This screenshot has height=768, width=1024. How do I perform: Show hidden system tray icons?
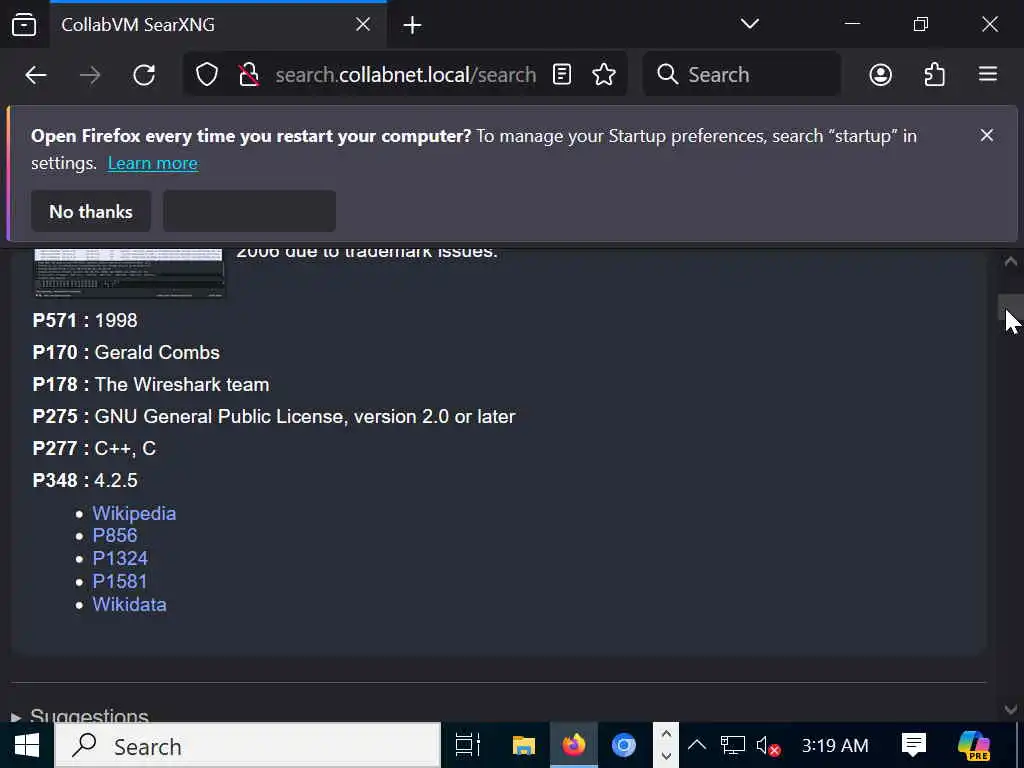coord(697,745)
